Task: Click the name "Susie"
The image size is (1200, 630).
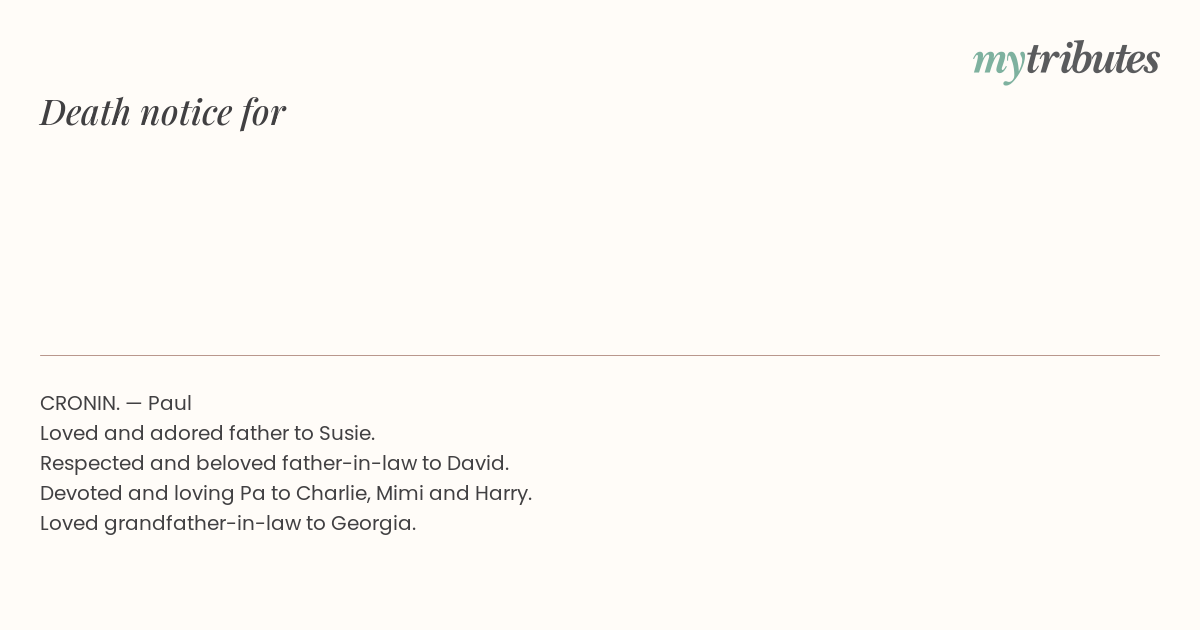Action: 346,433
